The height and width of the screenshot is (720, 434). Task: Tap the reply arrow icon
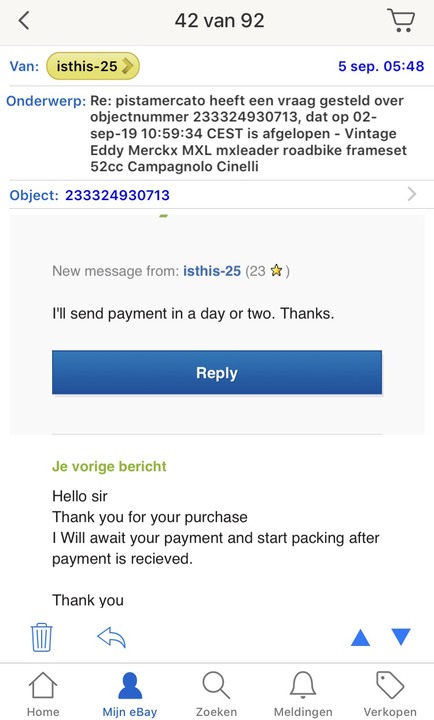(x=112, y=637)
